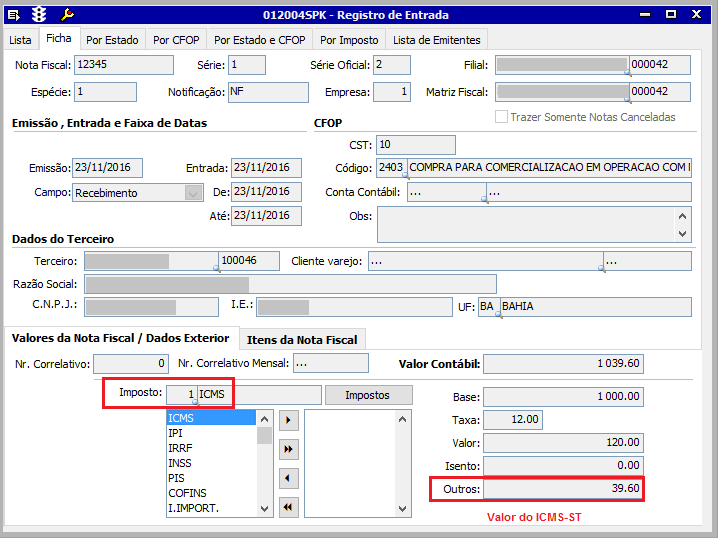Click the Emissão date field

point(107,168)
